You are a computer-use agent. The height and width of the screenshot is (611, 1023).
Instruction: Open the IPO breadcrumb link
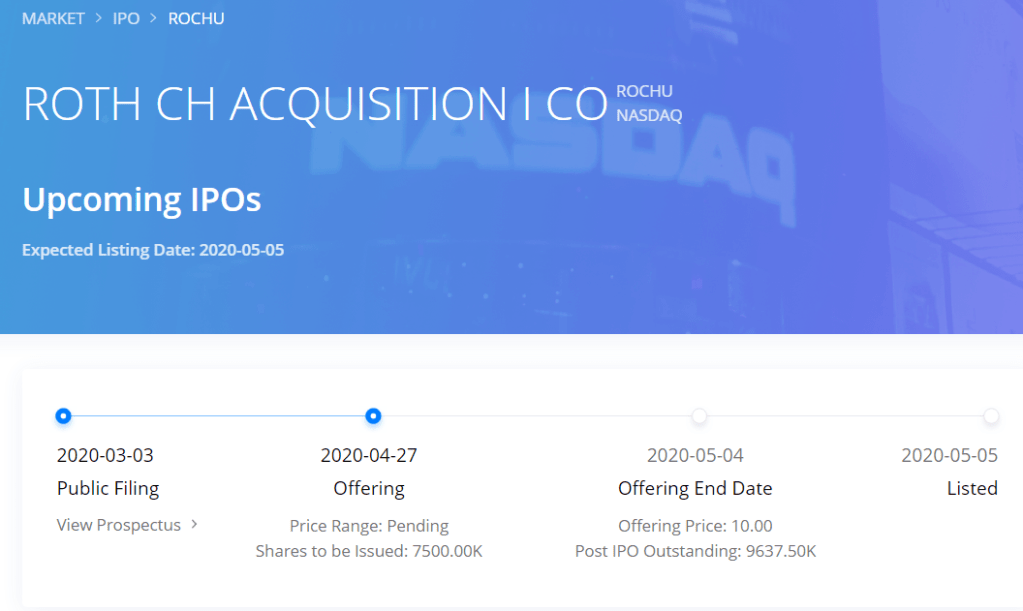coord(126,19)
